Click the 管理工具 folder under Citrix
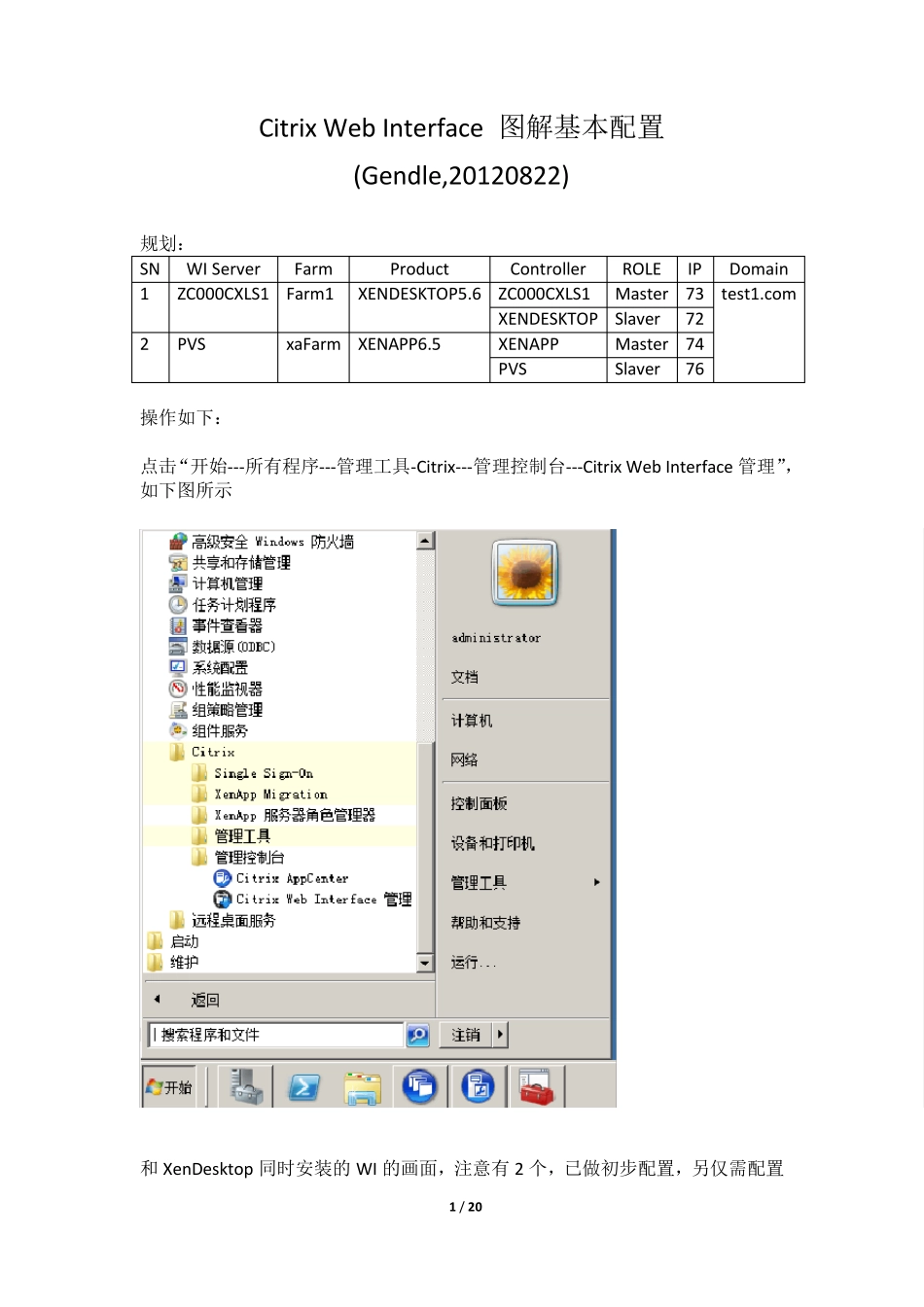This screenshot has width=924, height=1307. [199, 836]
